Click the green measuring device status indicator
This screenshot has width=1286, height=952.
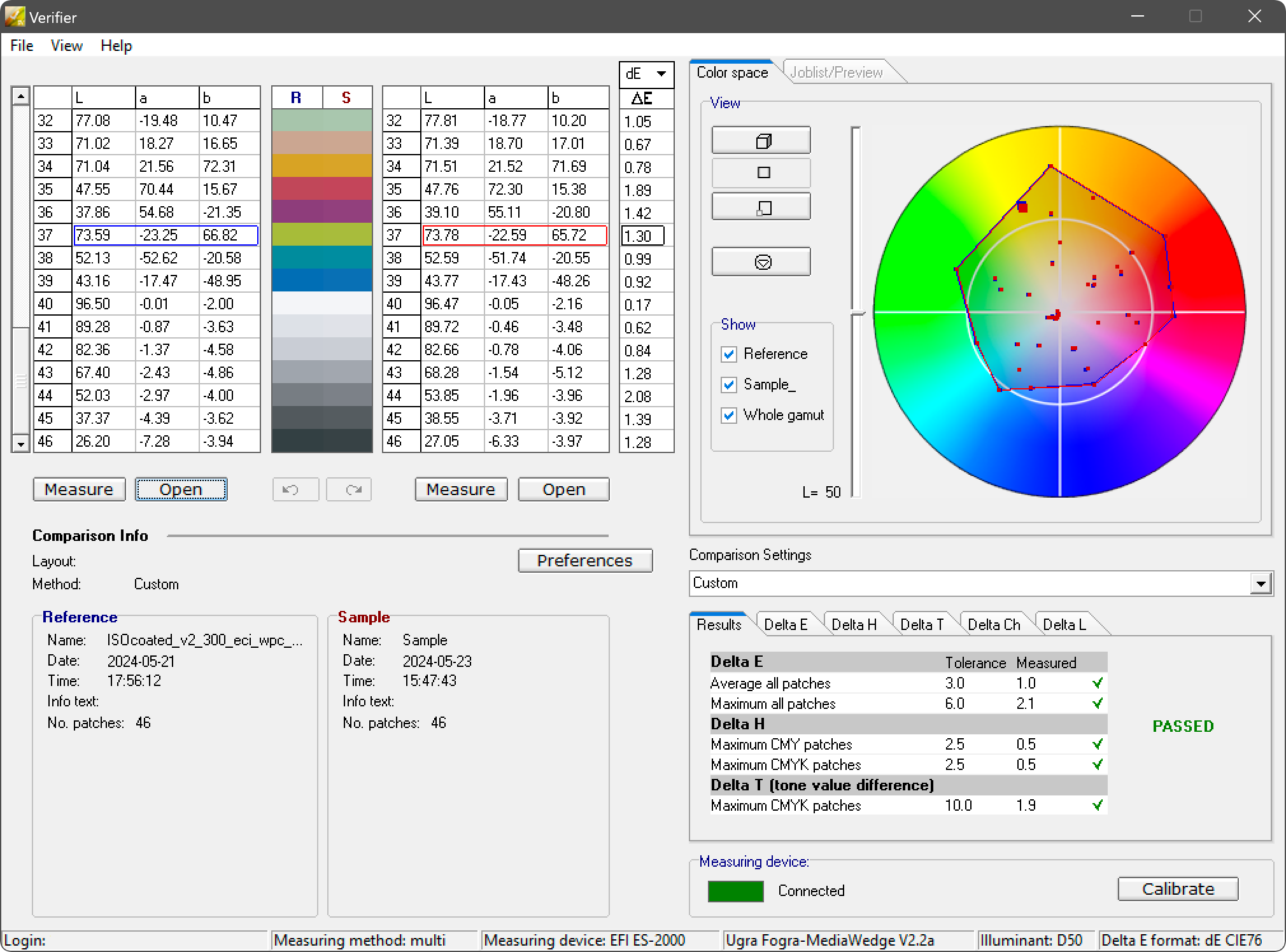point(735,891)
